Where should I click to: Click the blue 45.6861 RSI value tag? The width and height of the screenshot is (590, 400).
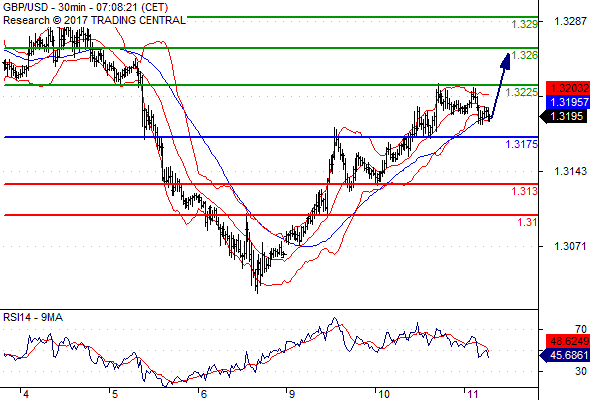(564, 355)
